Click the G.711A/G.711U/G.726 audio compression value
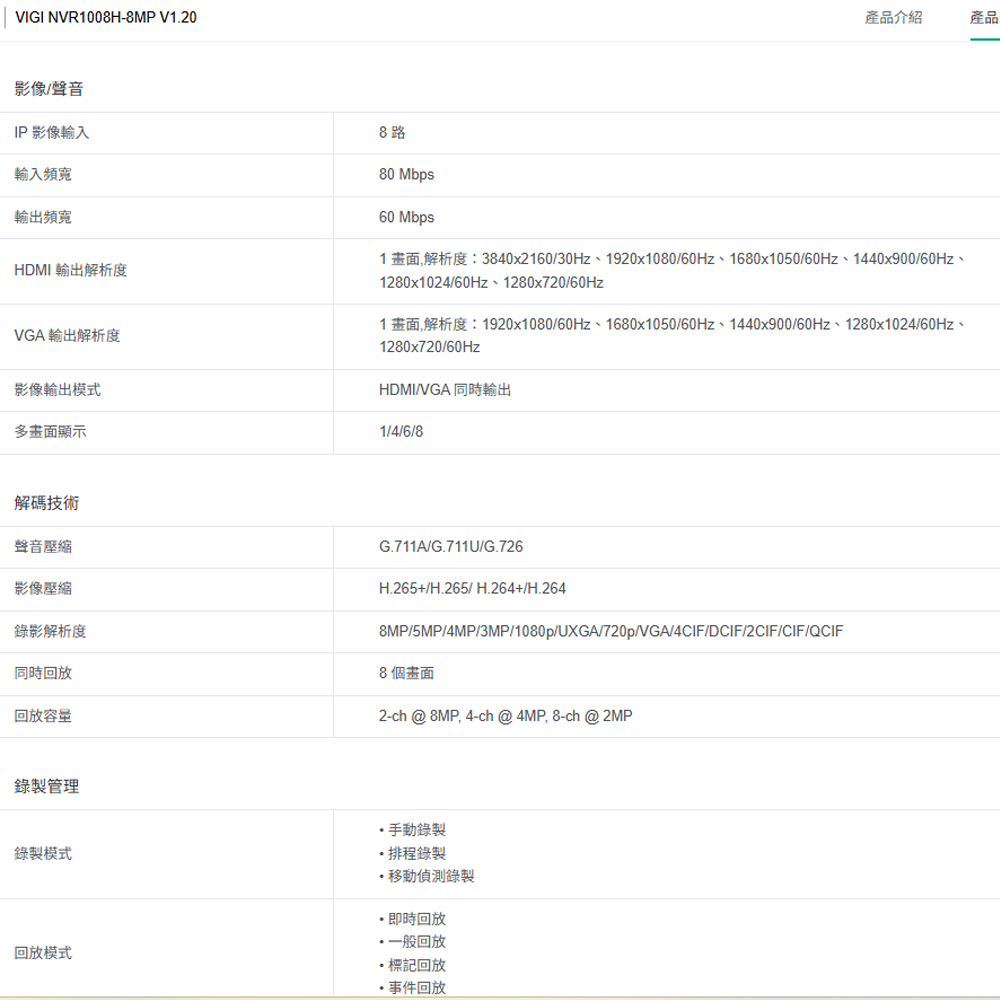Screen dimensions: 1000x1000 tap(451, 547)
